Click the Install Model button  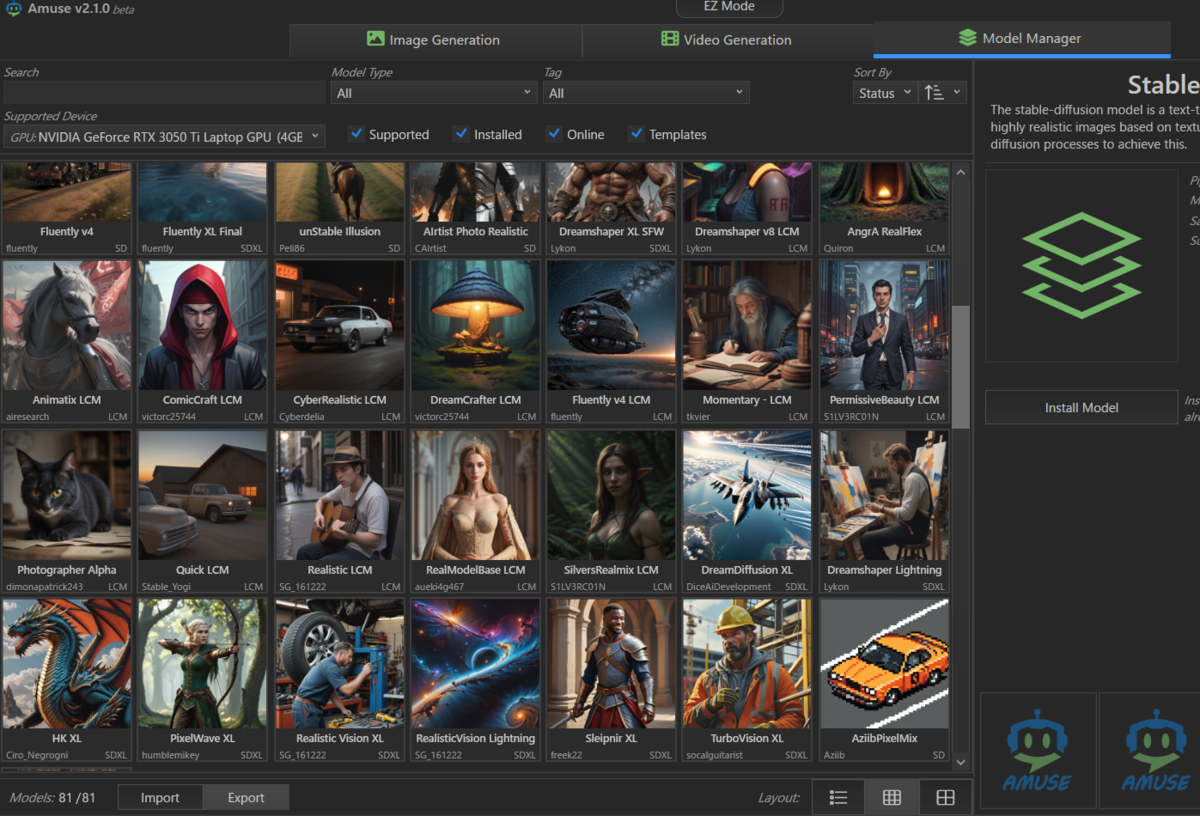[x=1081, y=407]
